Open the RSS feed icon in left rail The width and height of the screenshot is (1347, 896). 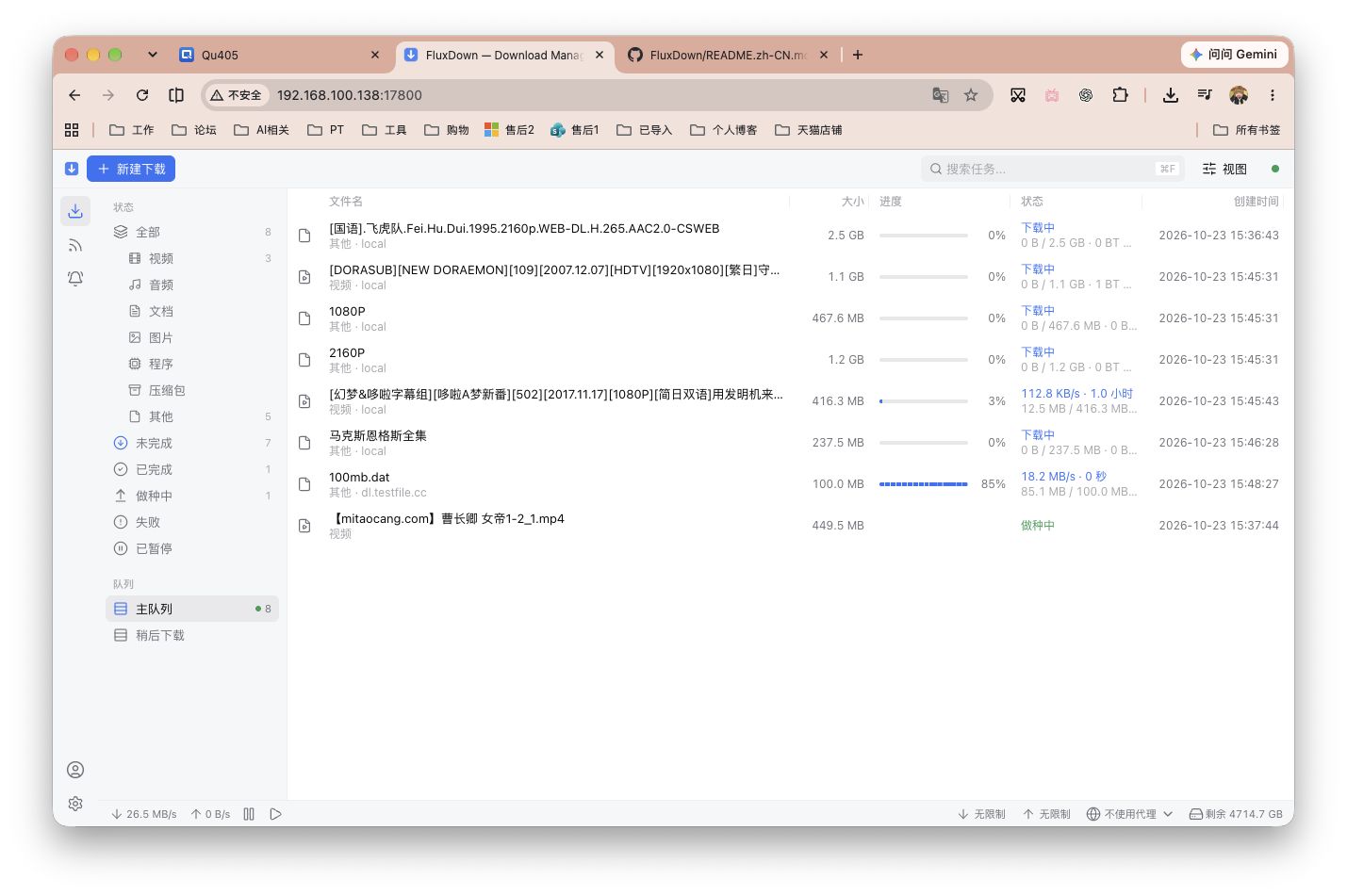pyautogui.click(x=75, y=245)
